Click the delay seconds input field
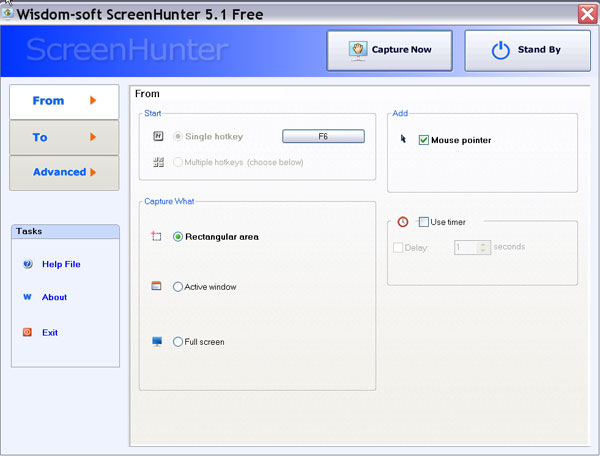The height and width of the screenshot is (456, 600). [466, 247]
